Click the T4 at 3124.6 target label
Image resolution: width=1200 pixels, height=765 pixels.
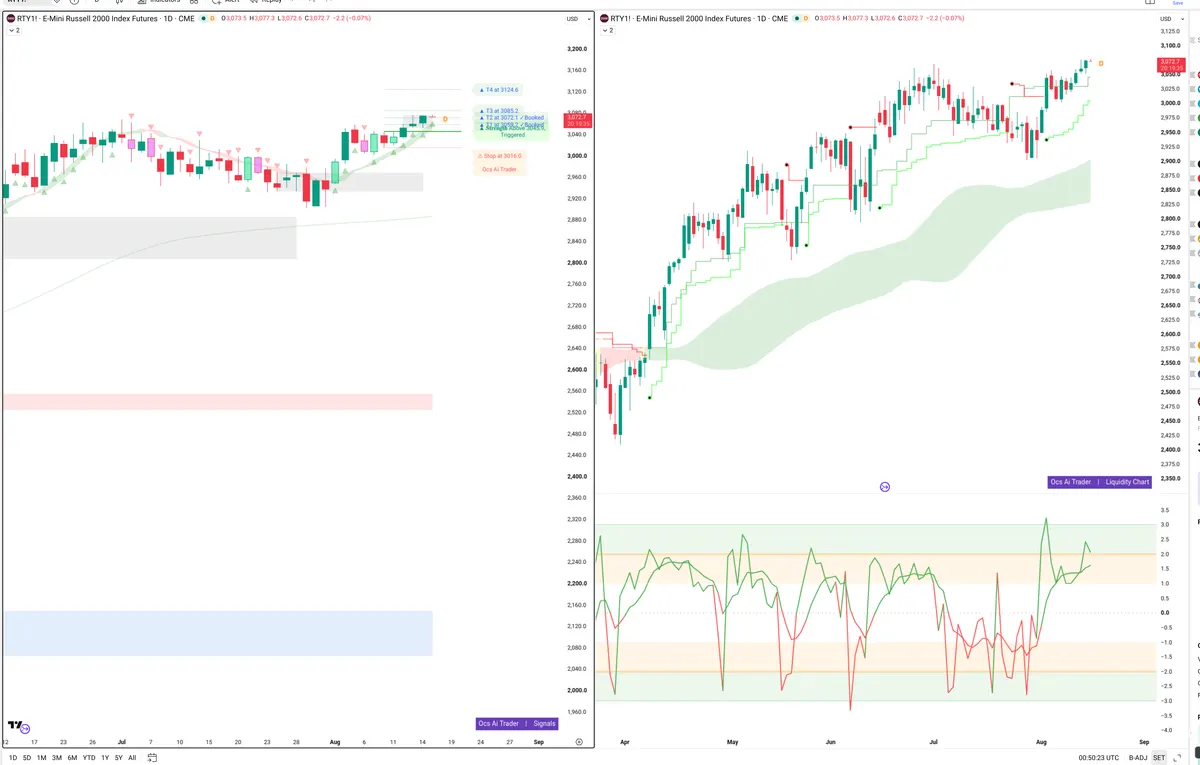pos(500,90)
